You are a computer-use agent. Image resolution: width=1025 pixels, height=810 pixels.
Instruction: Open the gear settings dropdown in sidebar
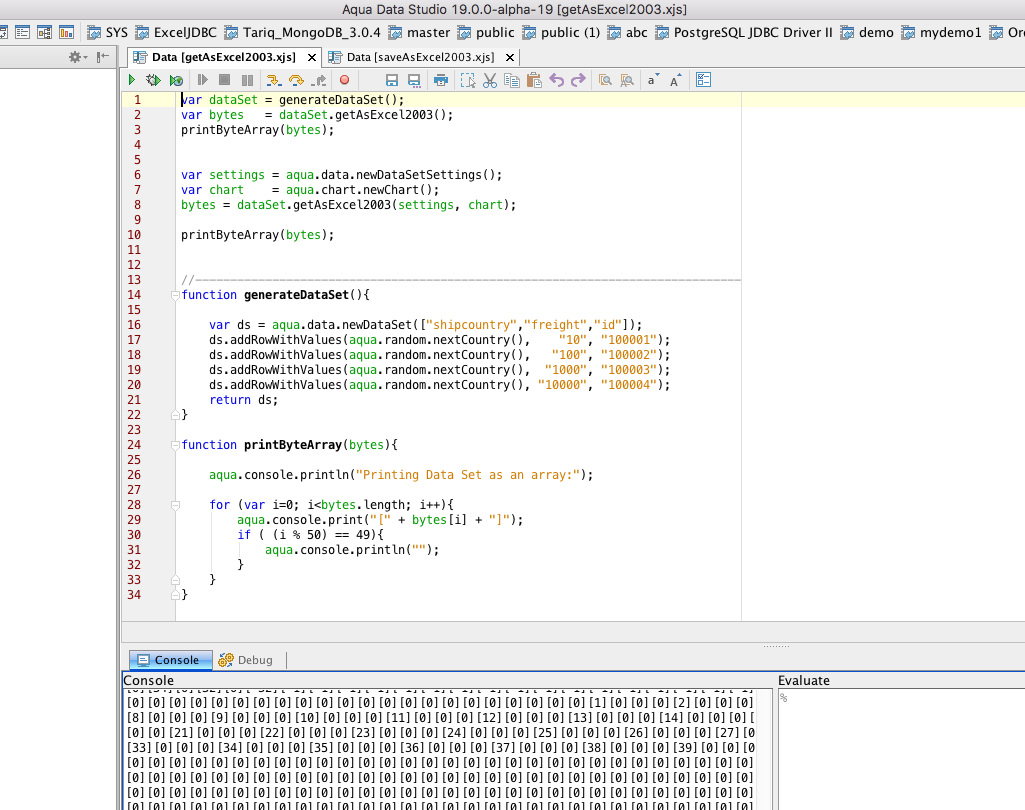tap(78, 58)
